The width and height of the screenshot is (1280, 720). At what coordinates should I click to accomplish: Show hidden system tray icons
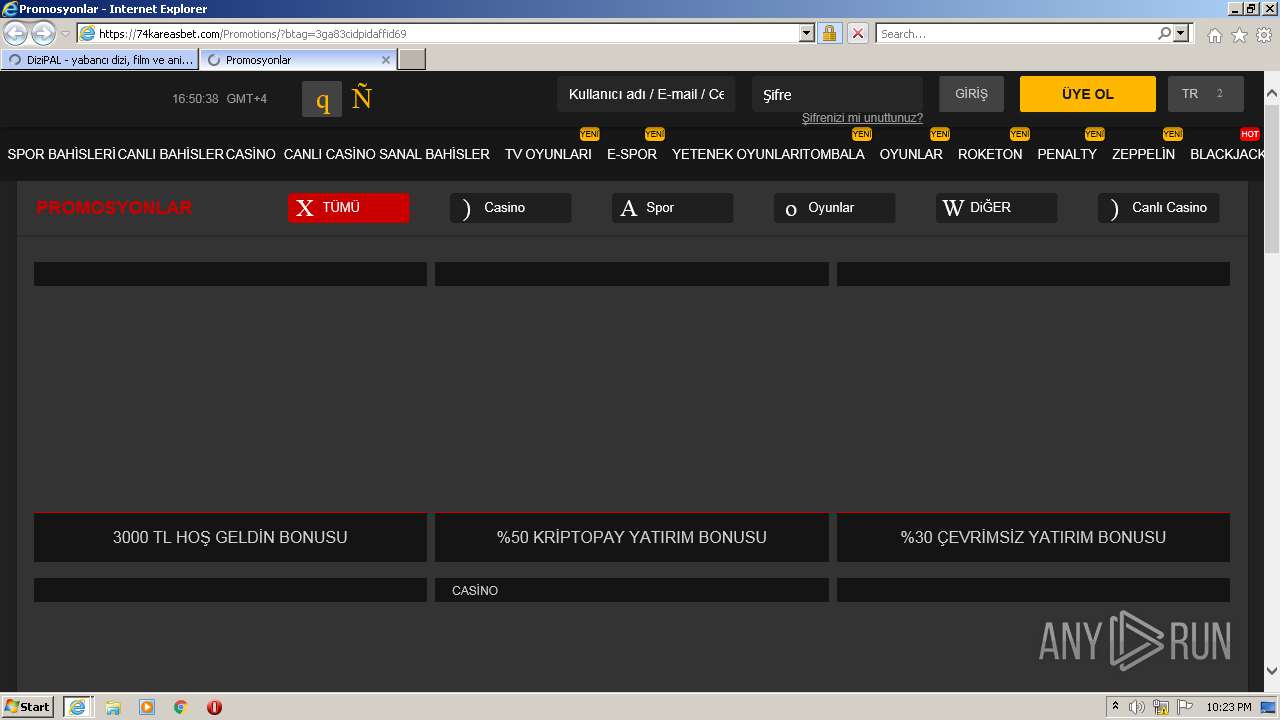click(x=1115, y=707)
